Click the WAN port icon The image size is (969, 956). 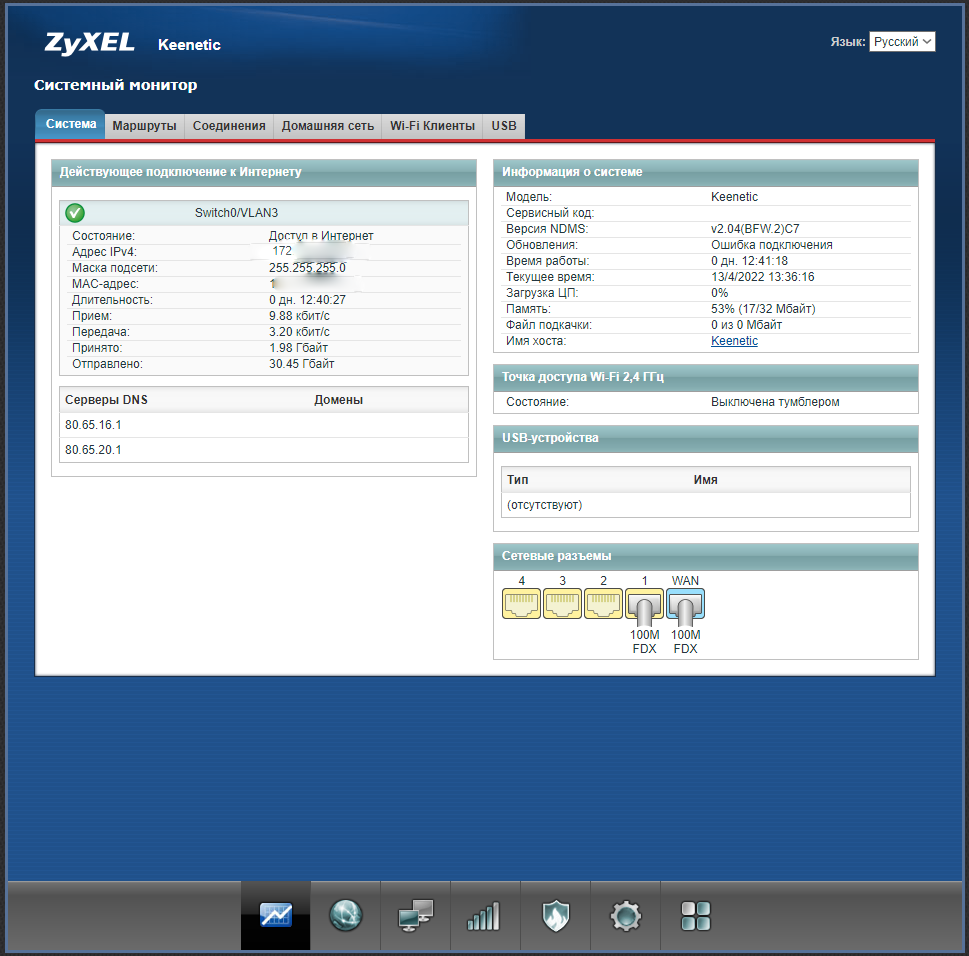click(685, 604)
